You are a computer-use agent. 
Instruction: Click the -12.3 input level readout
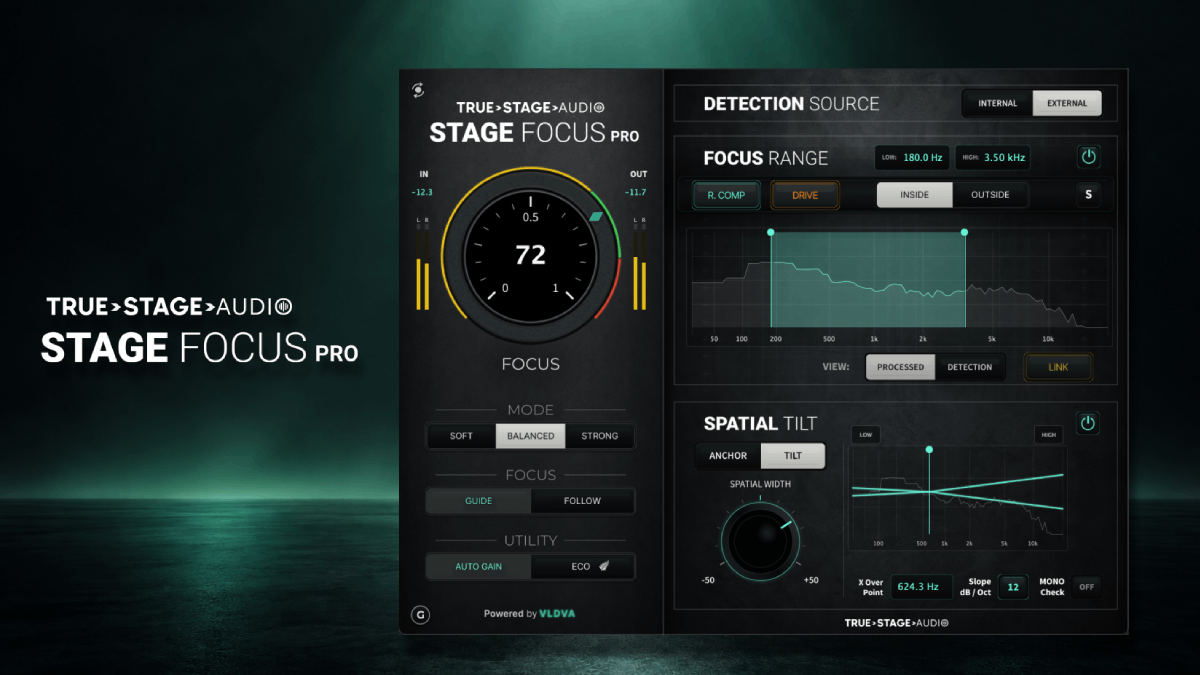[x=422, y=192]
